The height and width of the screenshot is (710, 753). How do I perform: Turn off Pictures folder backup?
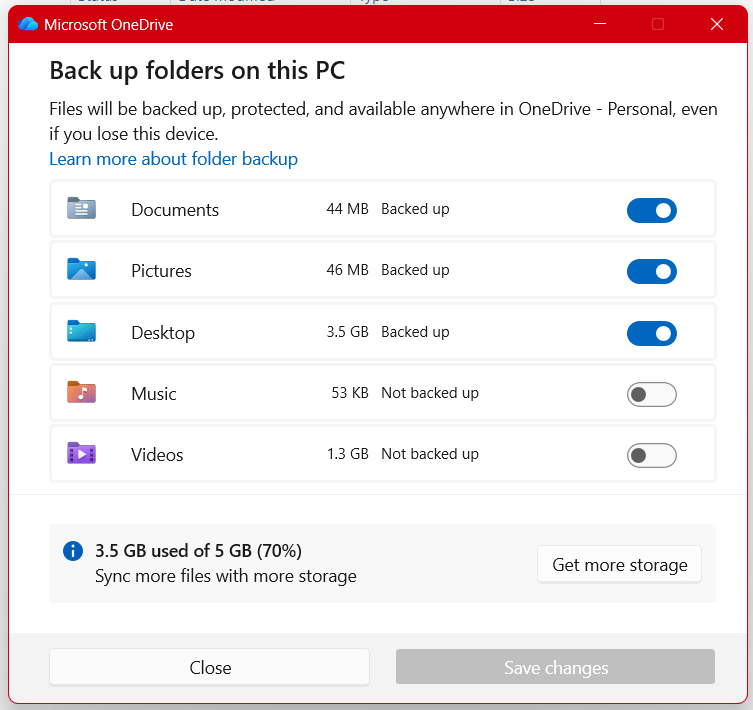click(652, 271)
